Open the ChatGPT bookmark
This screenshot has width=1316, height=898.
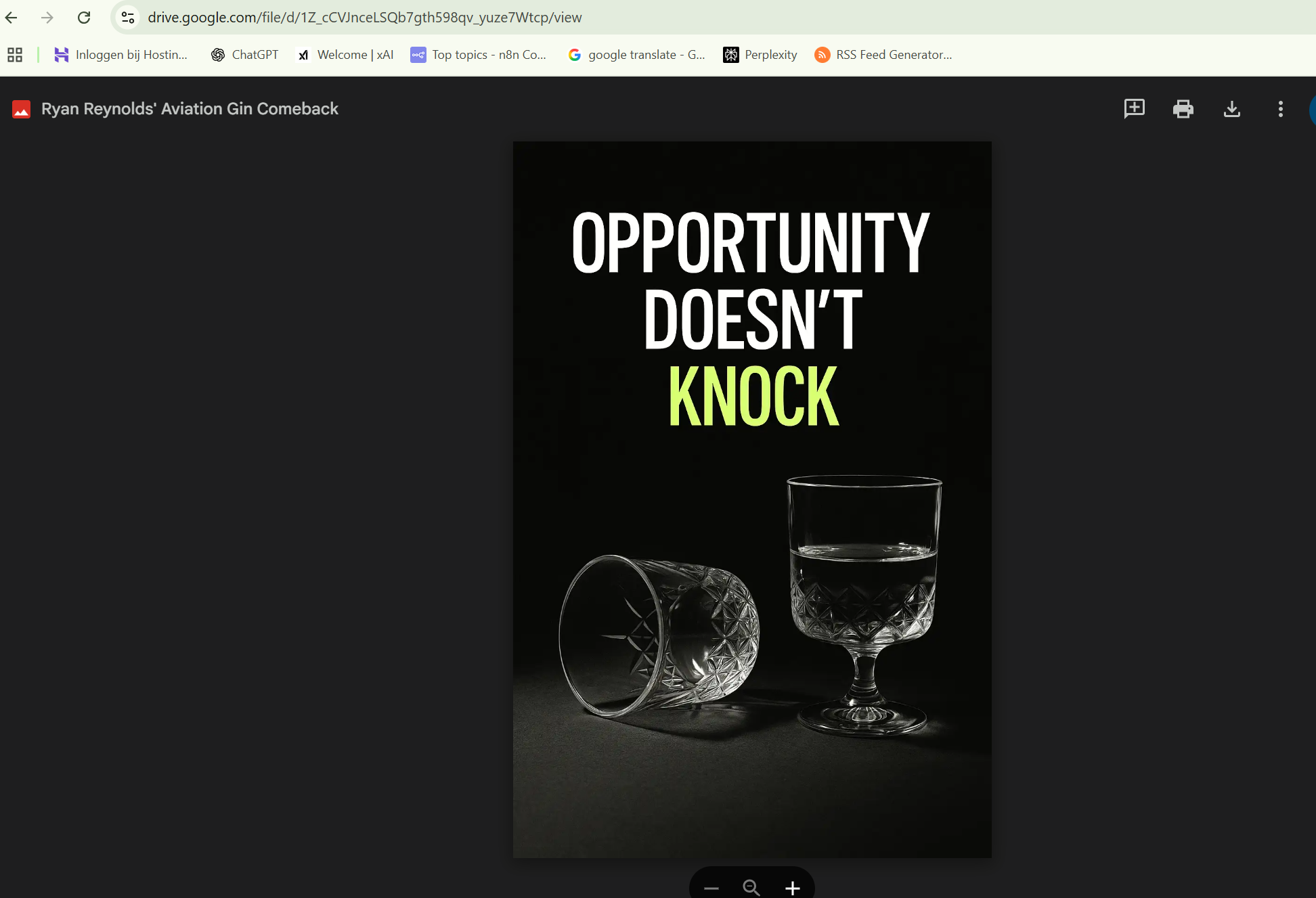click(245, 55)
